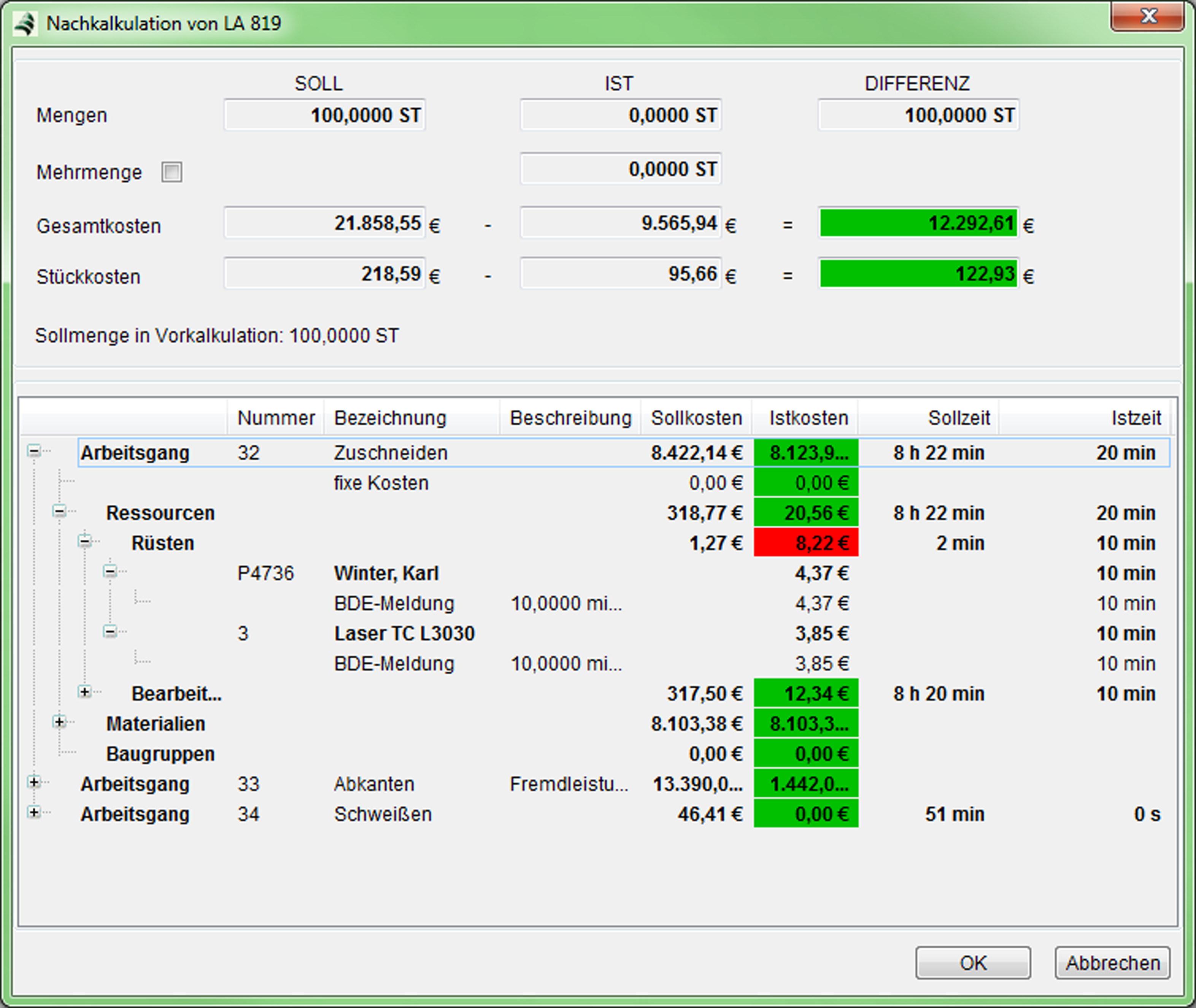
Task: Click red Rüsten Istkosten cell 8,22 €
Action: tap(805, 543)
